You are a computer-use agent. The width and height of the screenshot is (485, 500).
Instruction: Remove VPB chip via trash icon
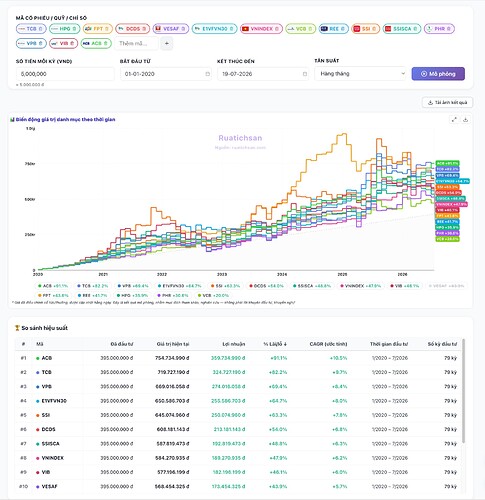pyautogui.click(x=41, y=43)
